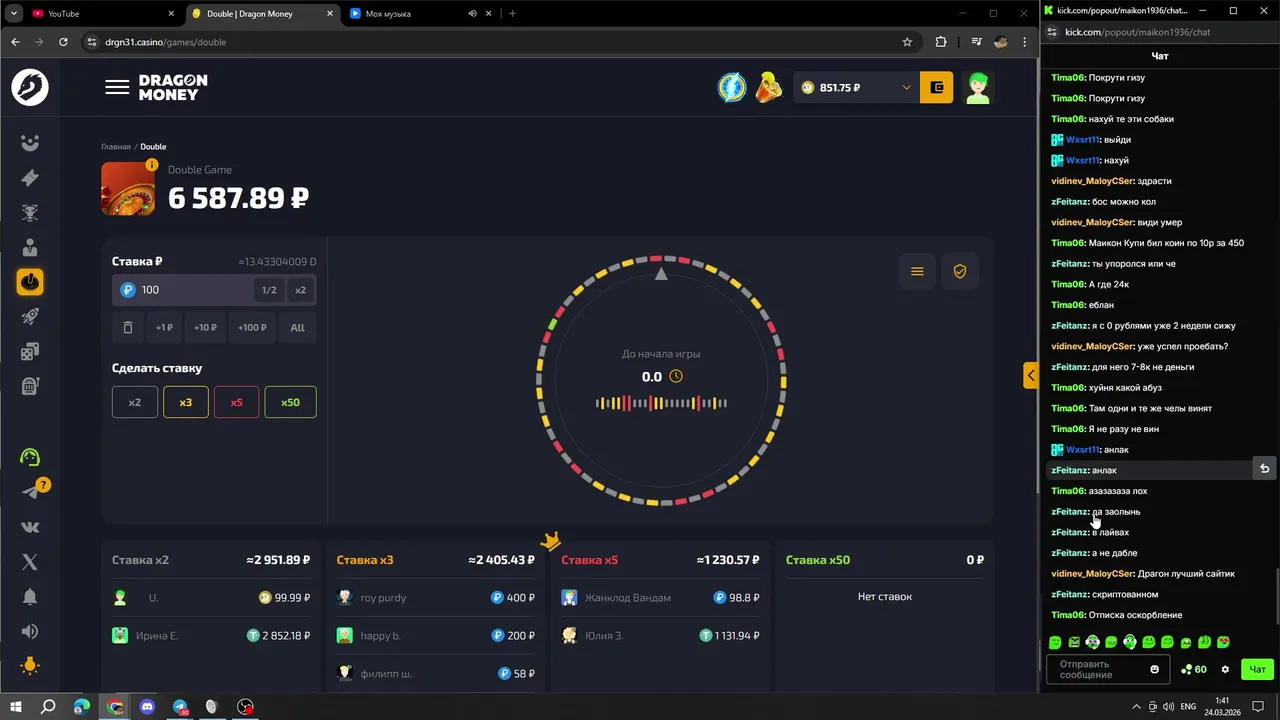Open the slot machine sidebar icon
Viewport: 1280px width, 720px height.
30,386
